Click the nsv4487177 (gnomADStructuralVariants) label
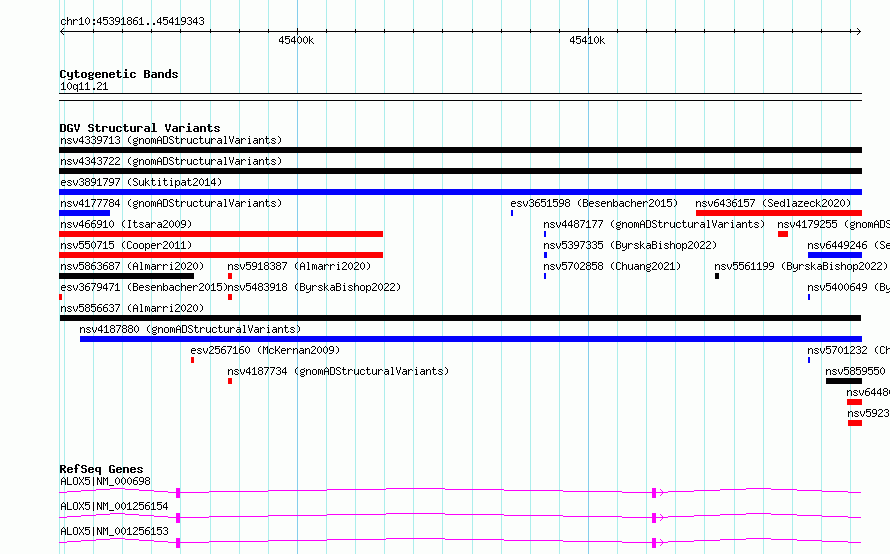Viewport: 890px width, 554px height. (654, 224)
